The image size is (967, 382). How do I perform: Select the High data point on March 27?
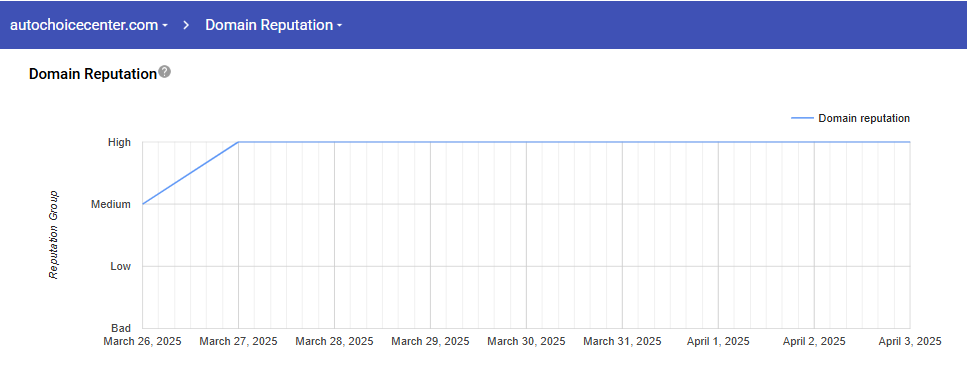pos(239,142)
